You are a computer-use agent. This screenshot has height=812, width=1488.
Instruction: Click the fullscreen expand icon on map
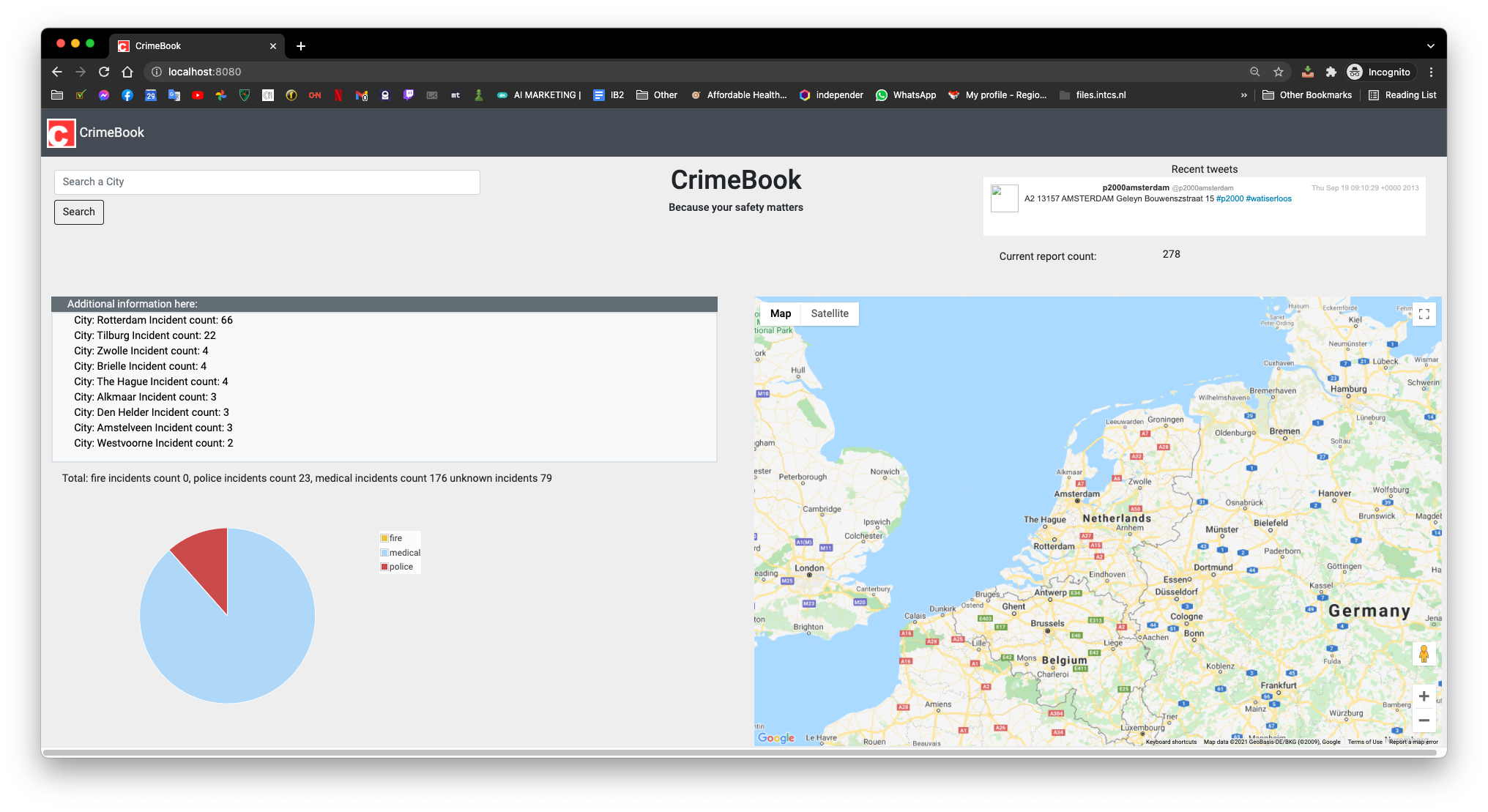click(x=1424, y=314)
